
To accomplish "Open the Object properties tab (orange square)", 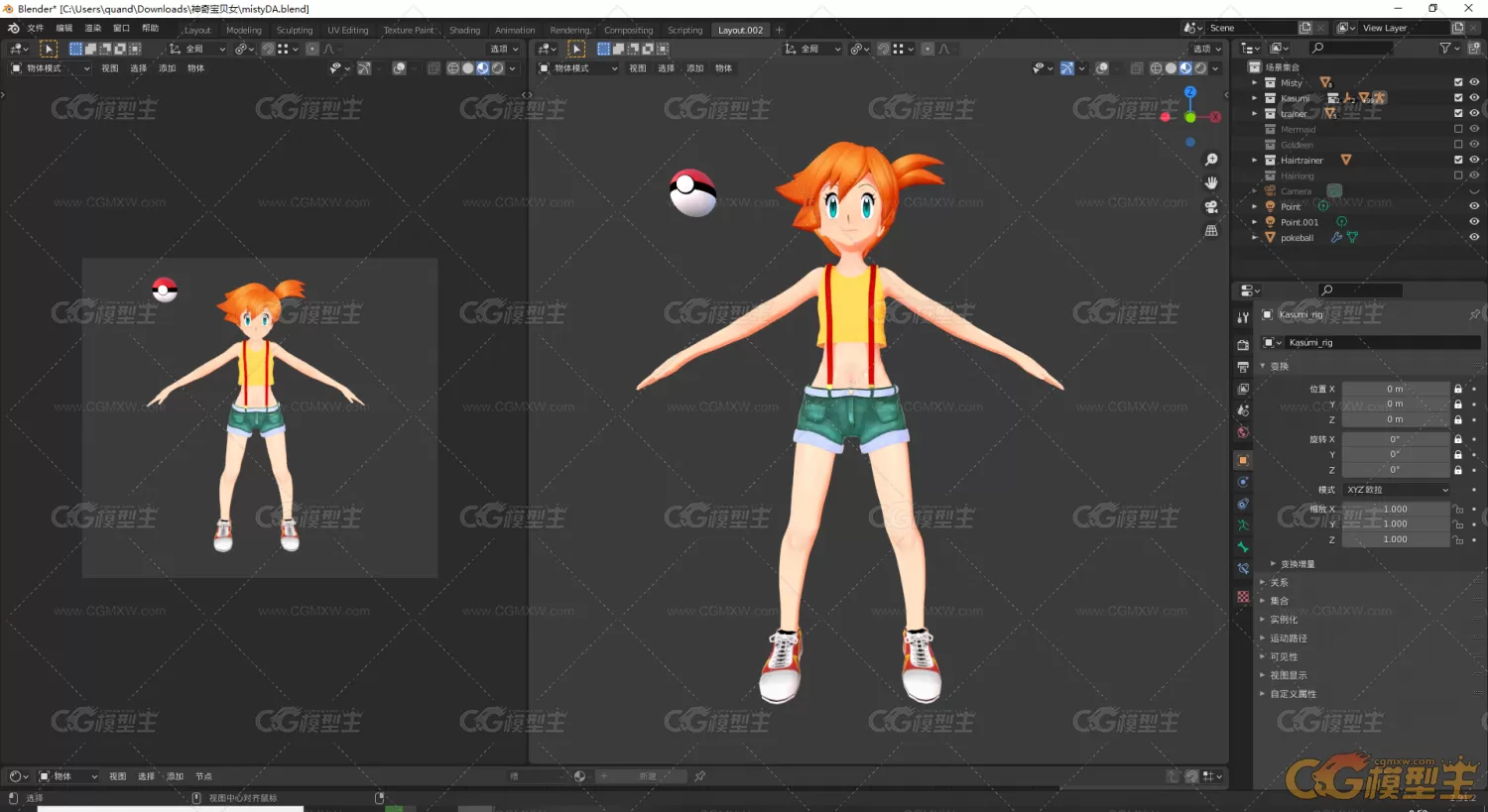I will click(1243, 460).
